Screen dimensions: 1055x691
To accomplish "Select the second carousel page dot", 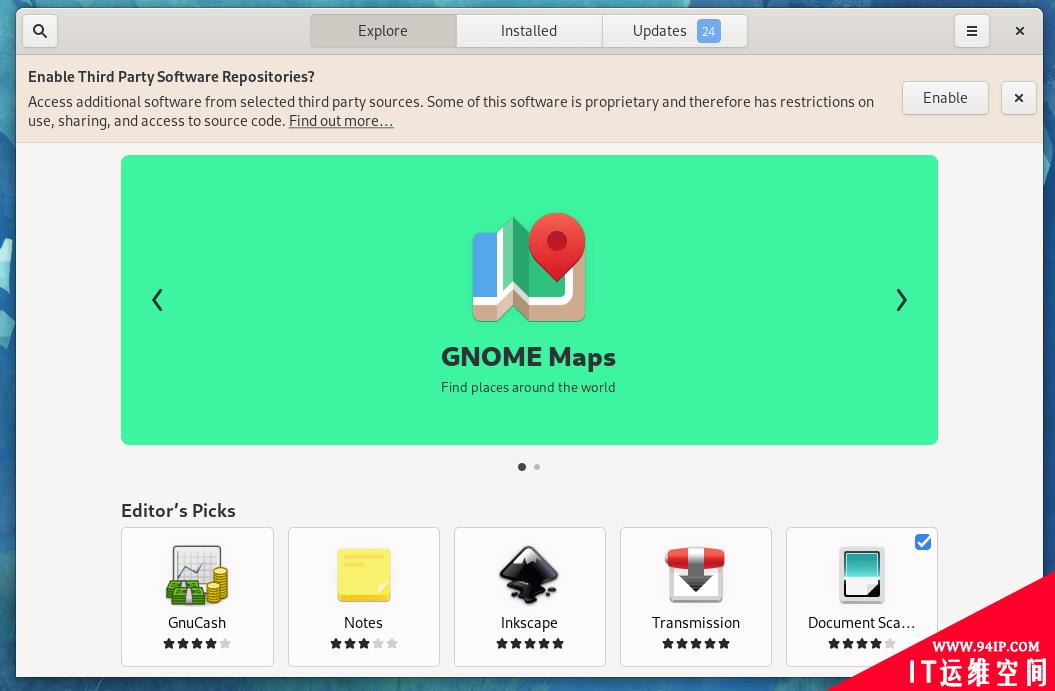I will [537, 467].
